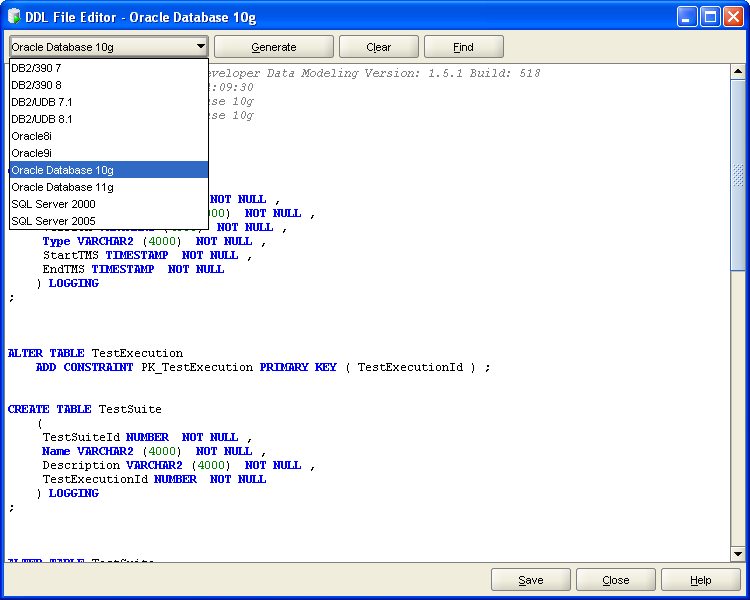Select DB2/390 8 from the list
The width and height of the screenshot is (750, 600).
(109, 85)
